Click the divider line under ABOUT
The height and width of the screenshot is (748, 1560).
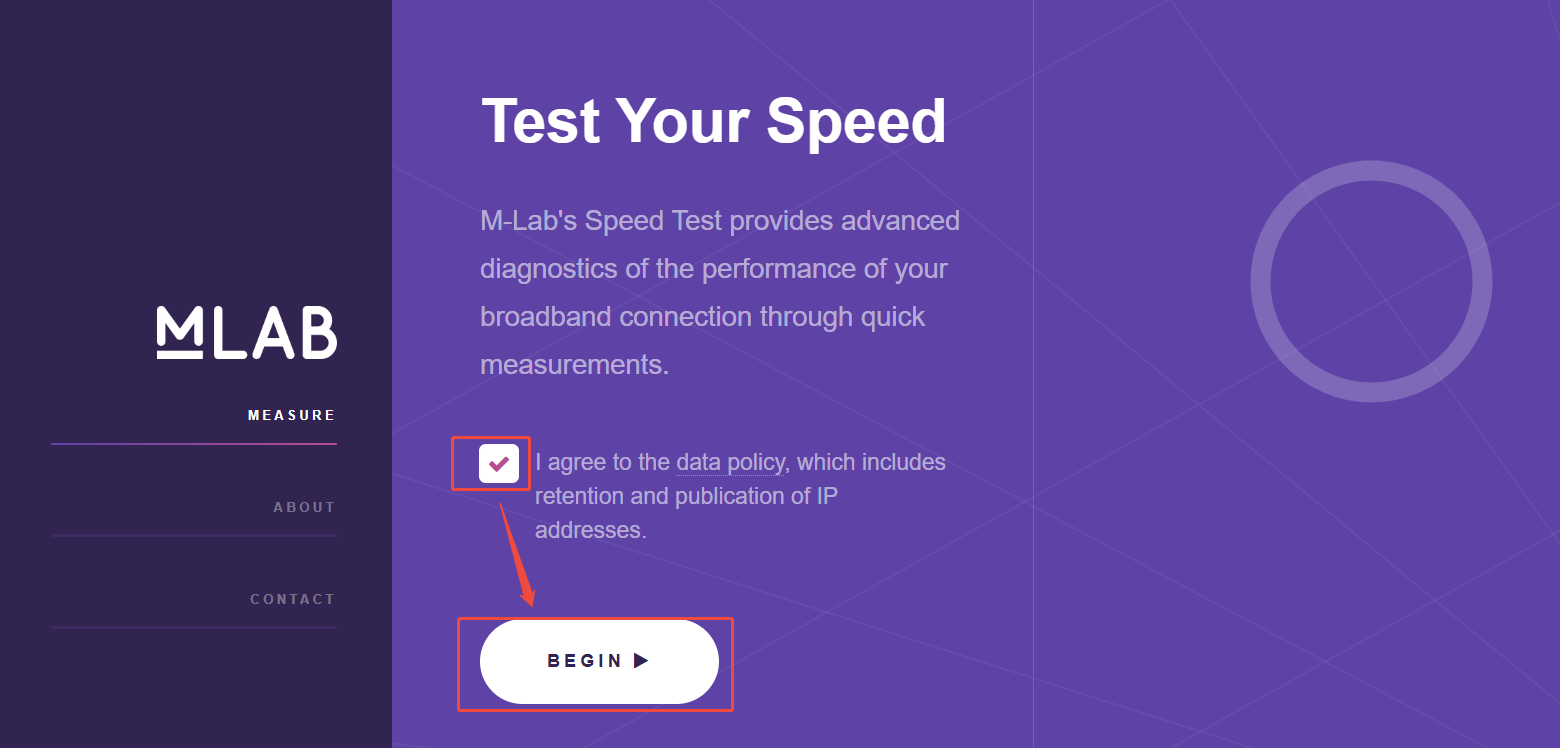194,535
